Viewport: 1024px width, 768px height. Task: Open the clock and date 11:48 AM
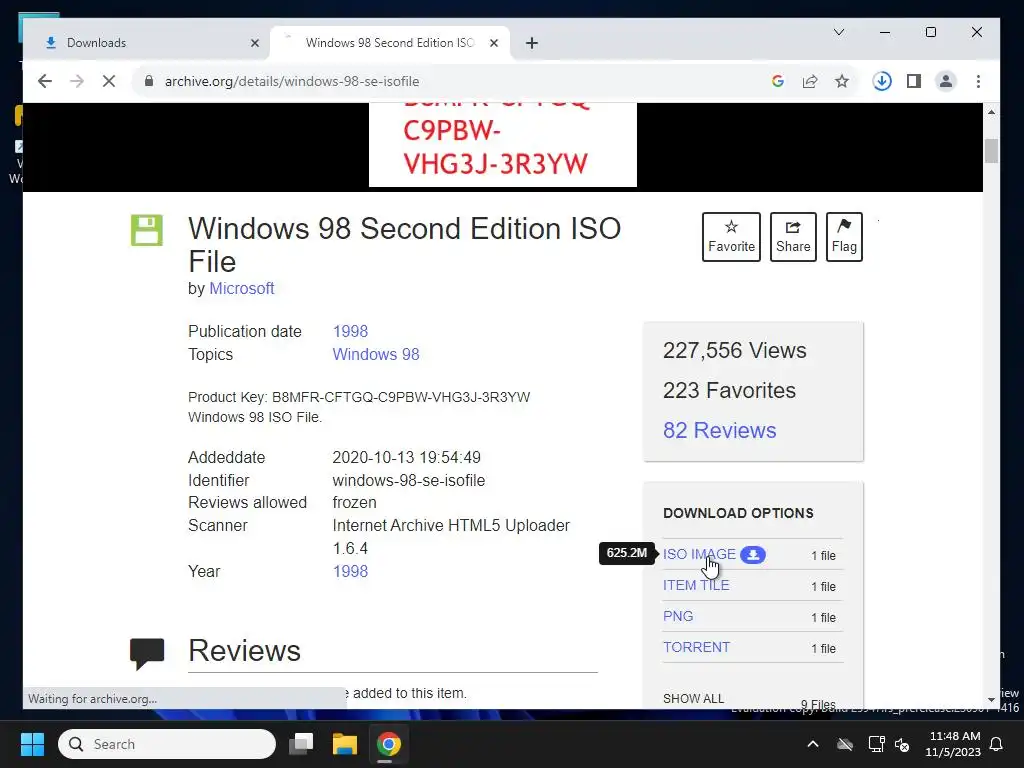tap(953, 744)
